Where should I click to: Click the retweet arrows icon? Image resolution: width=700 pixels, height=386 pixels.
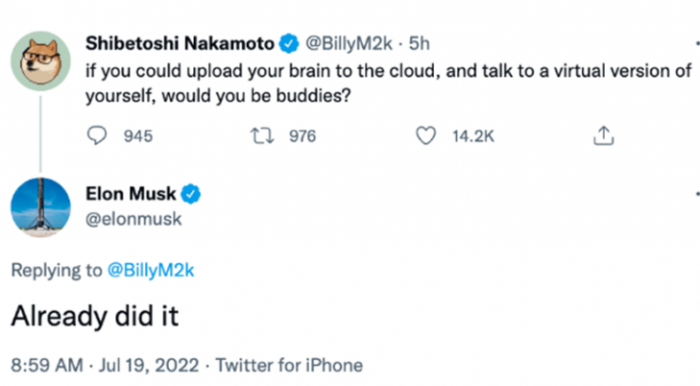[x=262, y=136]
